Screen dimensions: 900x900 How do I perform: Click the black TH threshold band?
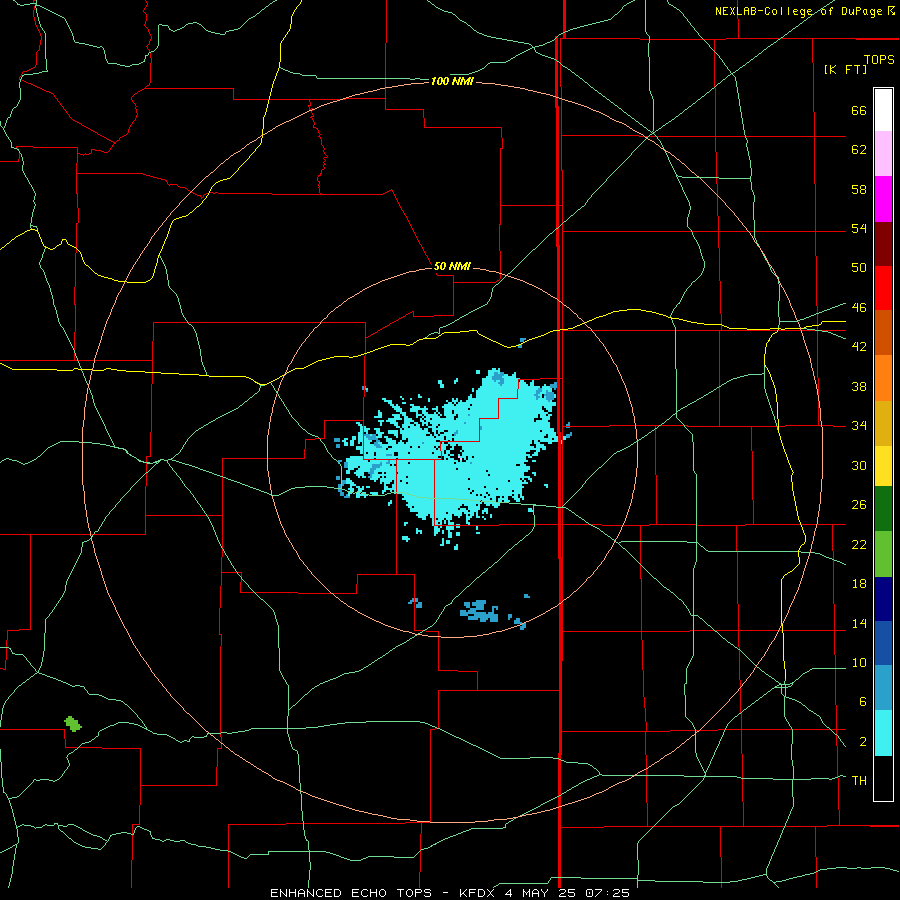(883, 778)
